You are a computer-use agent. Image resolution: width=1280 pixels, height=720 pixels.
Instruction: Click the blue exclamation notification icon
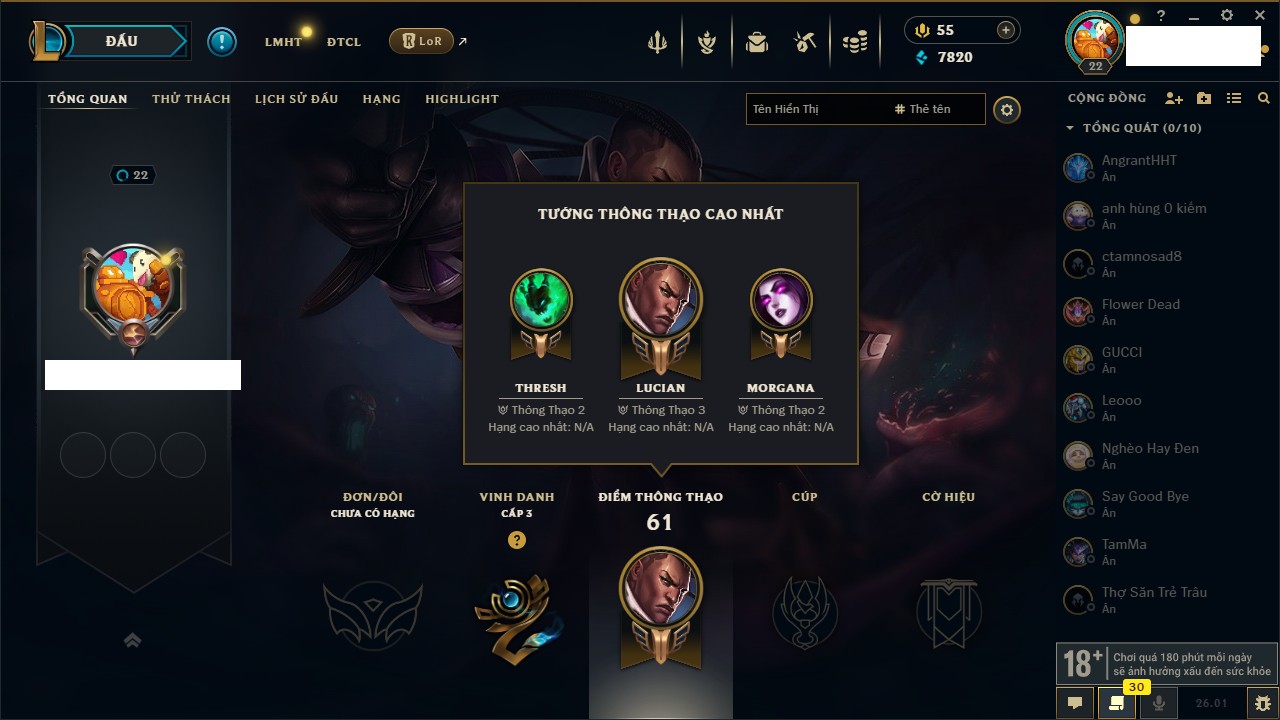222,41
